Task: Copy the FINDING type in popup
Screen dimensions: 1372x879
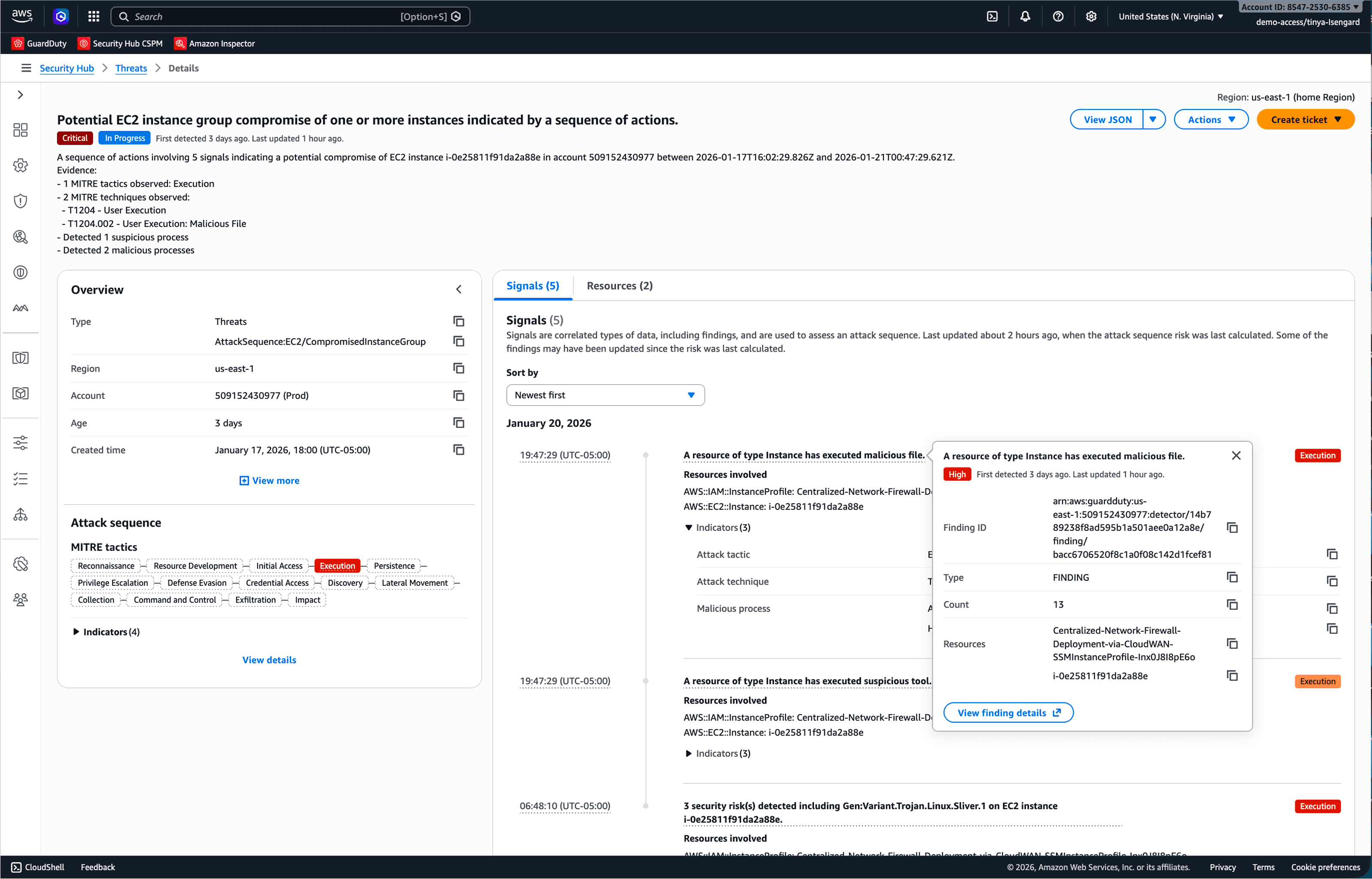Action: coord(1232,577)
